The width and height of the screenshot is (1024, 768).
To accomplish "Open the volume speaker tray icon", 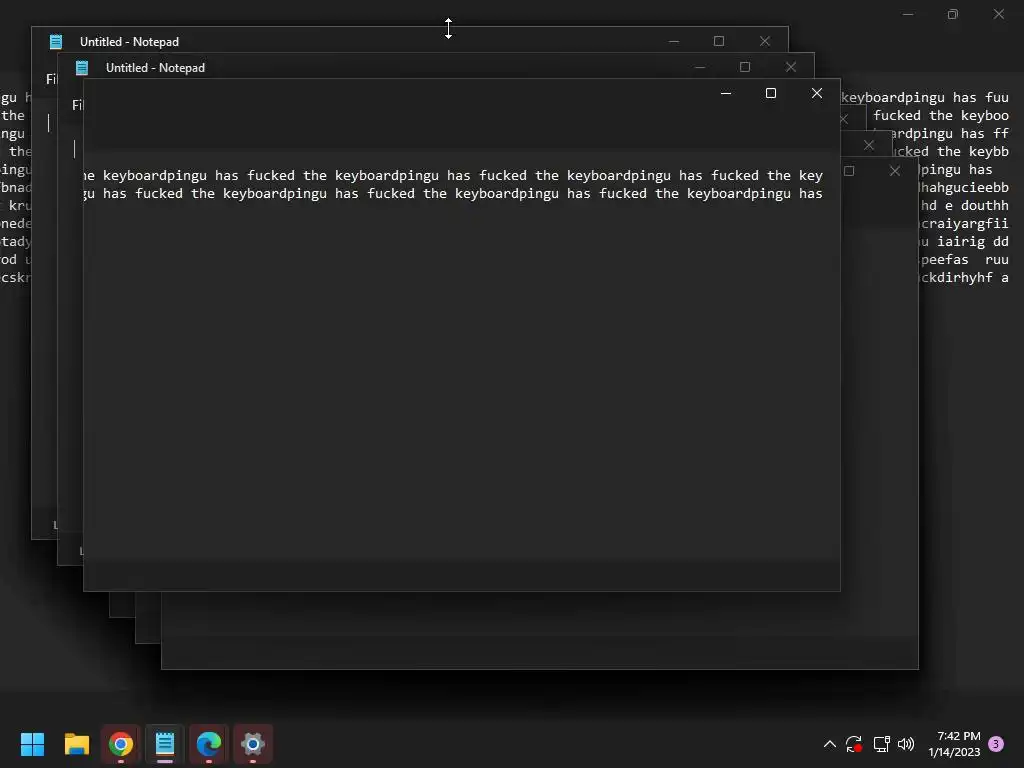I will pyautogui.click(x=906, y=744).
